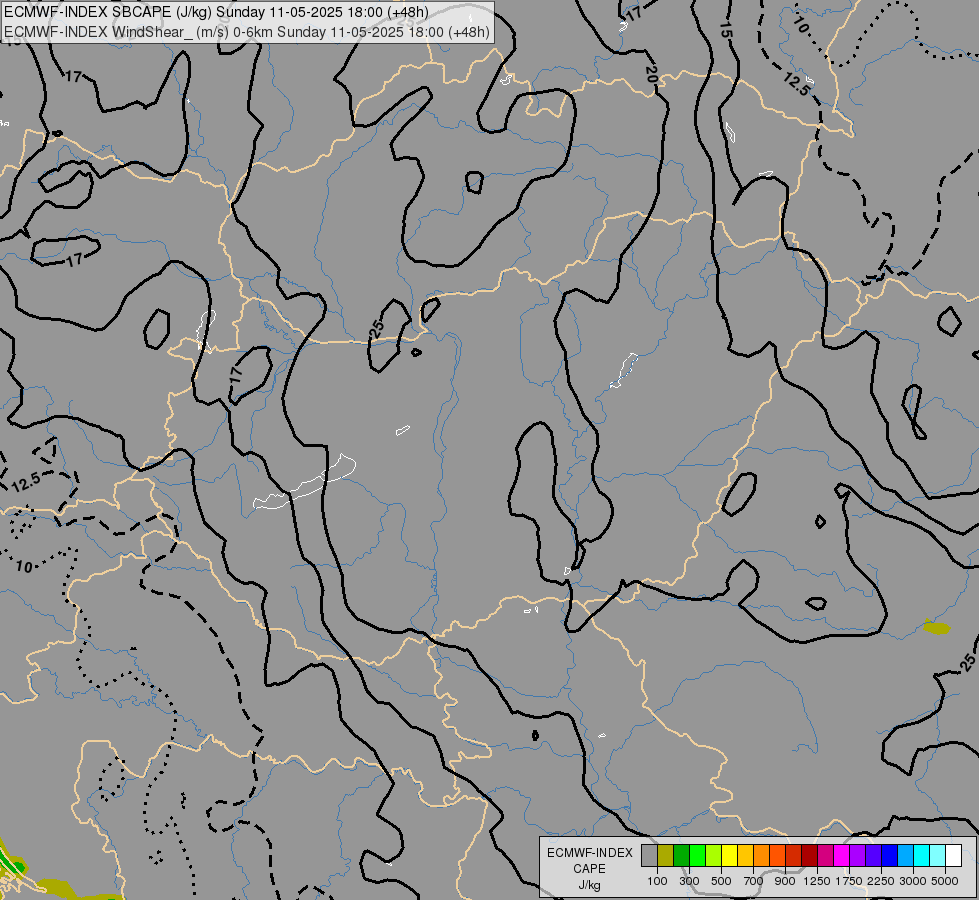Click the legend value 5000
Viewport: 979px width, 900px height.
point(945,881)
